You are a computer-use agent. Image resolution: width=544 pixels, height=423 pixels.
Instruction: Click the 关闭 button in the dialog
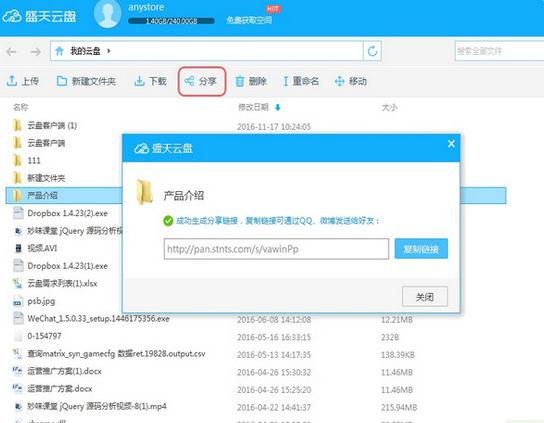point(425,296)
